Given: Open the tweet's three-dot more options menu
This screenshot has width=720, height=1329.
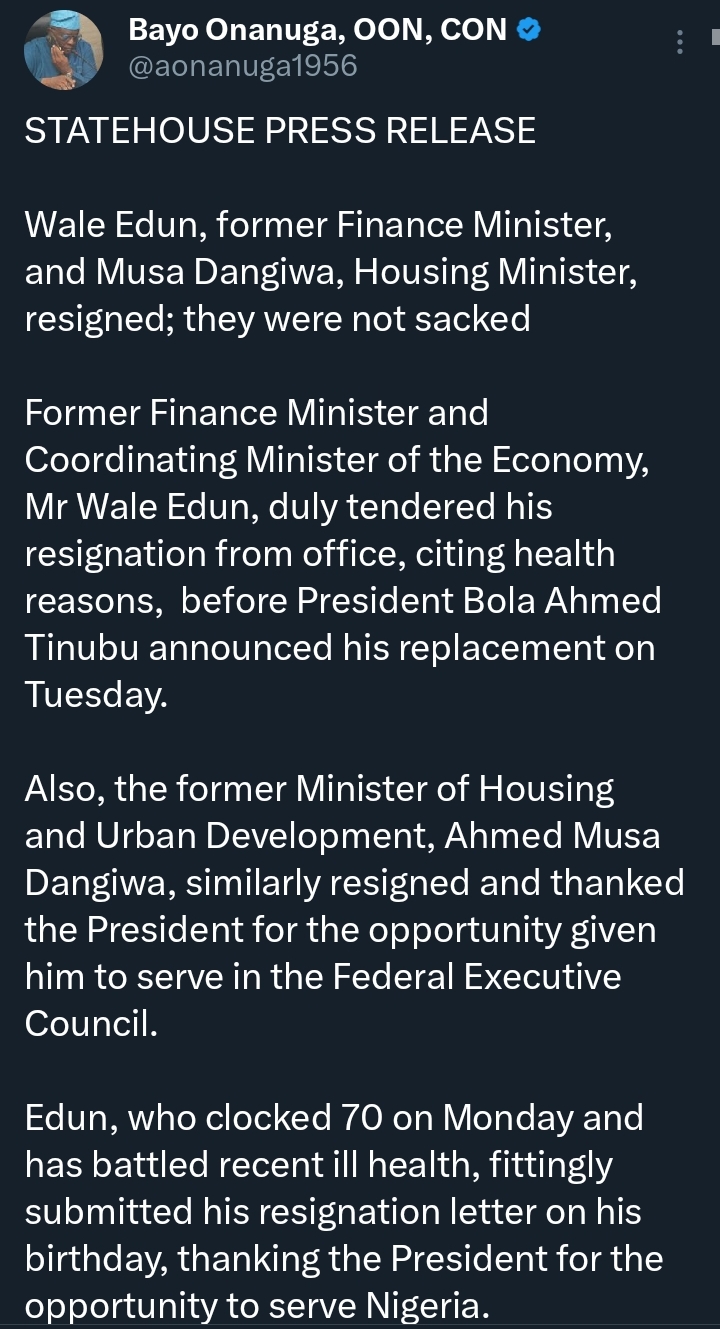Looking at the screenshot, I should click(680, 42).
